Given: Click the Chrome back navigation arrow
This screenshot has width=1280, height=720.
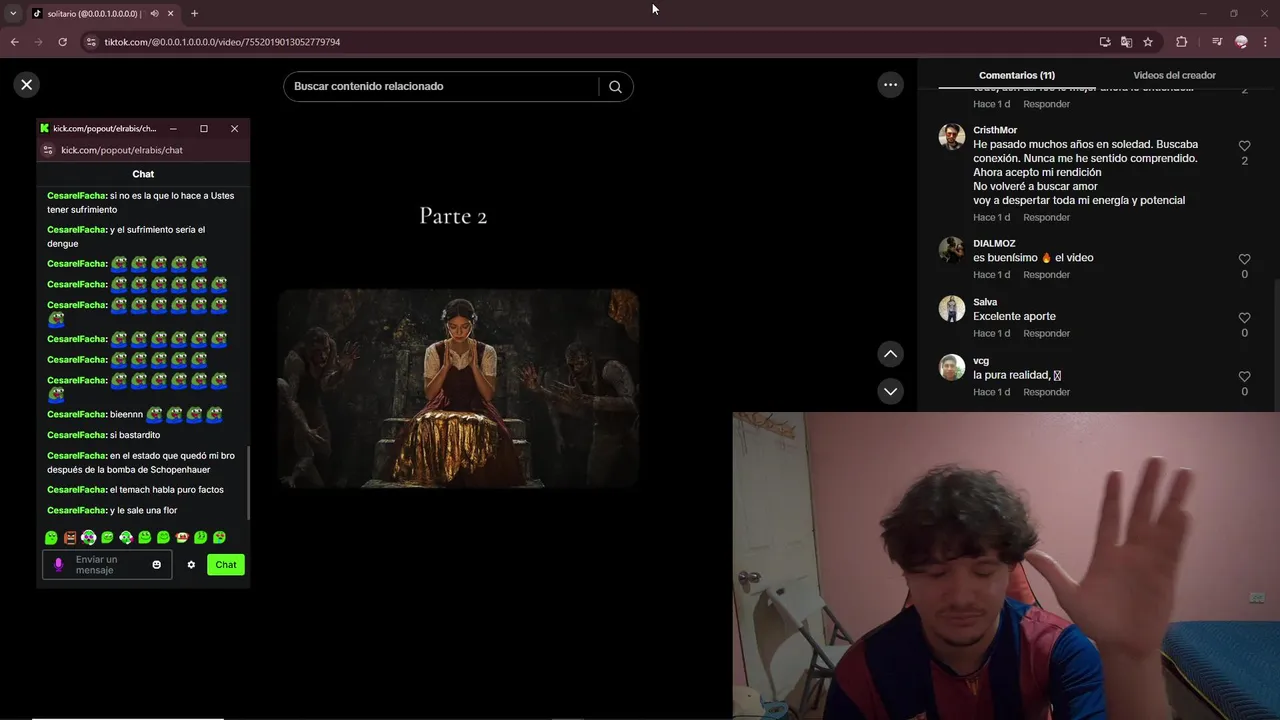Looking at the screenshot, I should coord(14,42).
